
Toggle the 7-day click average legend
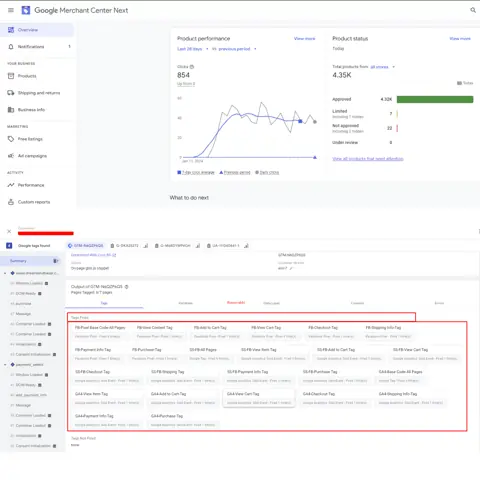[x=196, y=172]
